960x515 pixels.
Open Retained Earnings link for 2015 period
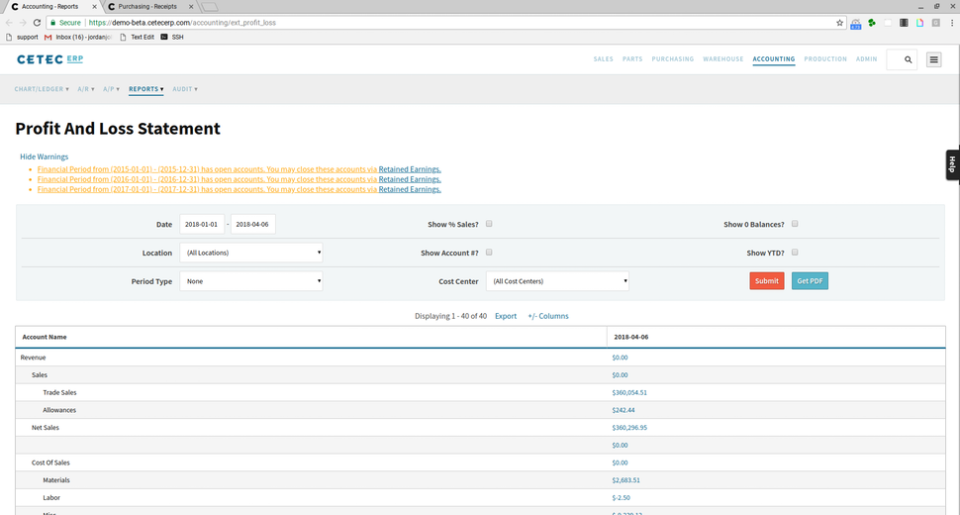coord(410,170)
